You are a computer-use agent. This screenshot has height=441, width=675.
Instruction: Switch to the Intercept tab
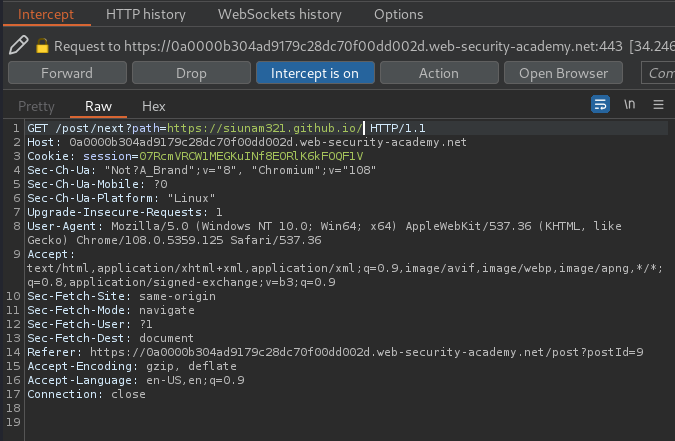(x=46, y=14)
